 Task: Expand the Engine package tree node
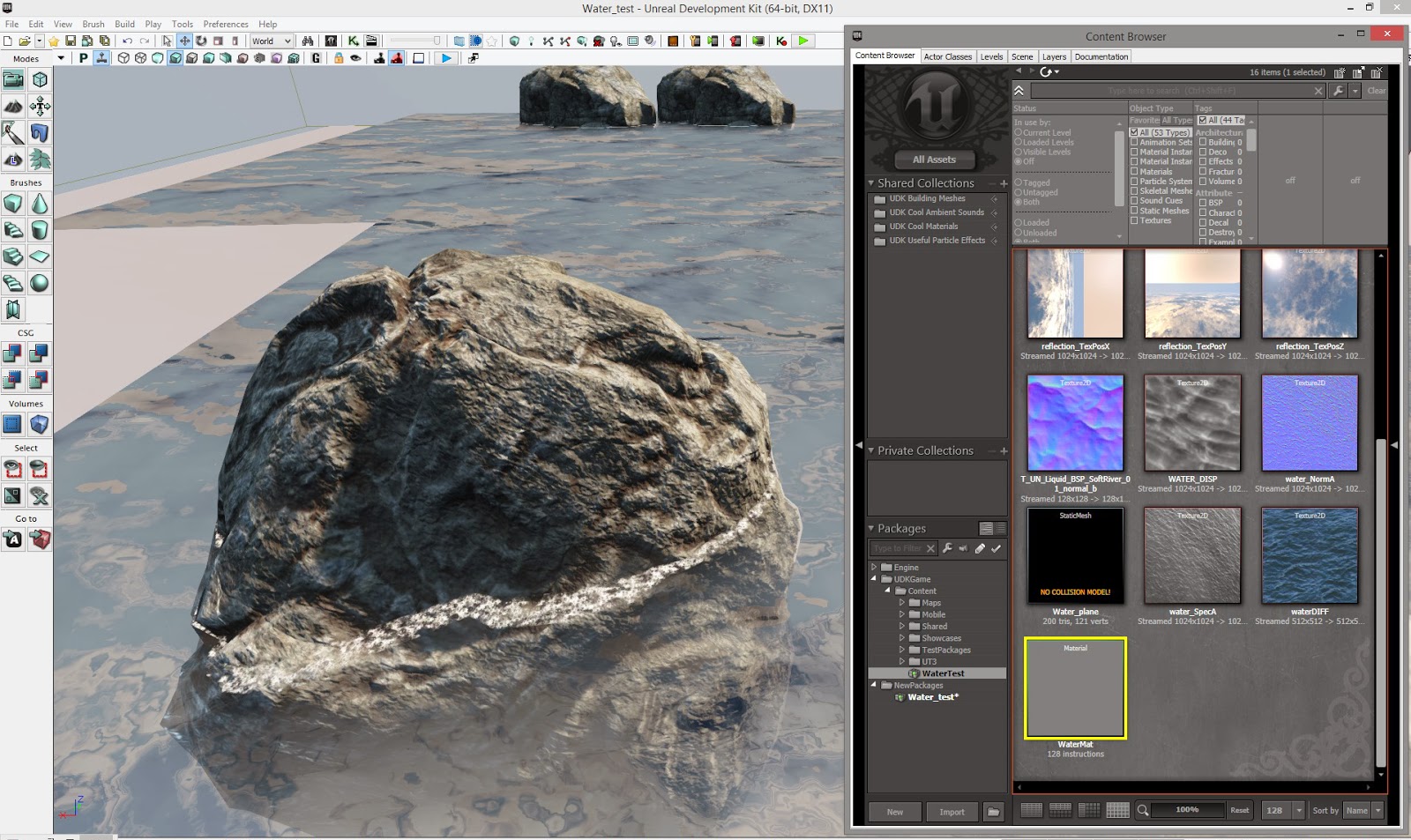pyautogui.click(x=874, y=568)
